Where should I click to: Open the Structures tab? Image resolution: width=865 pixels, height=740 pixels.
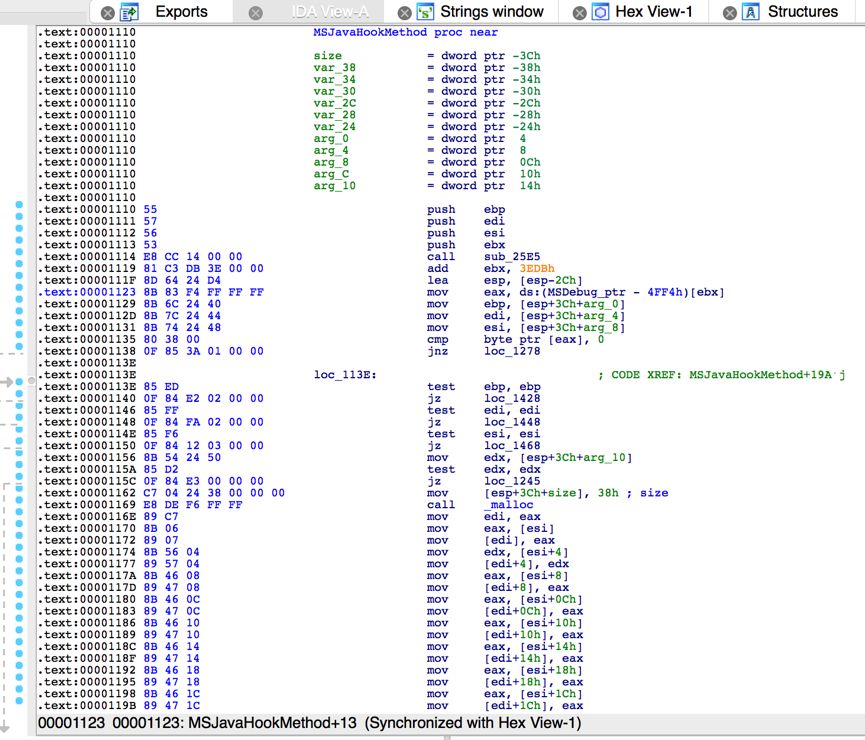803,12
